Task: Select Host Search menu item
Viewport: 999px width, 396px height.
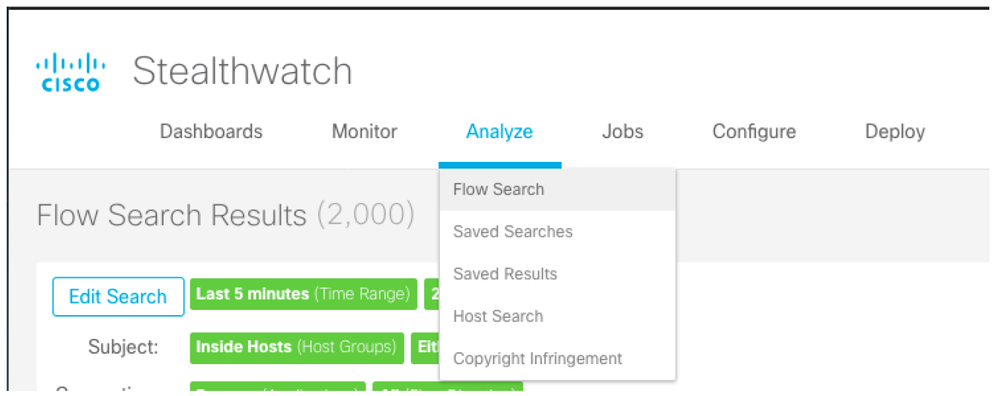Action: 557,316
